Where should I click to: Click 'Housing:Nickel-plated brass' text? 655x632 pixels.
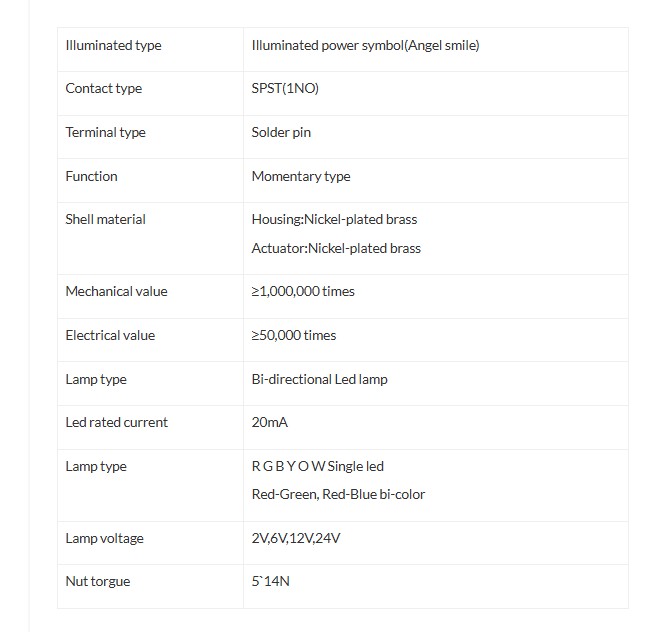[x=334, y=219]
